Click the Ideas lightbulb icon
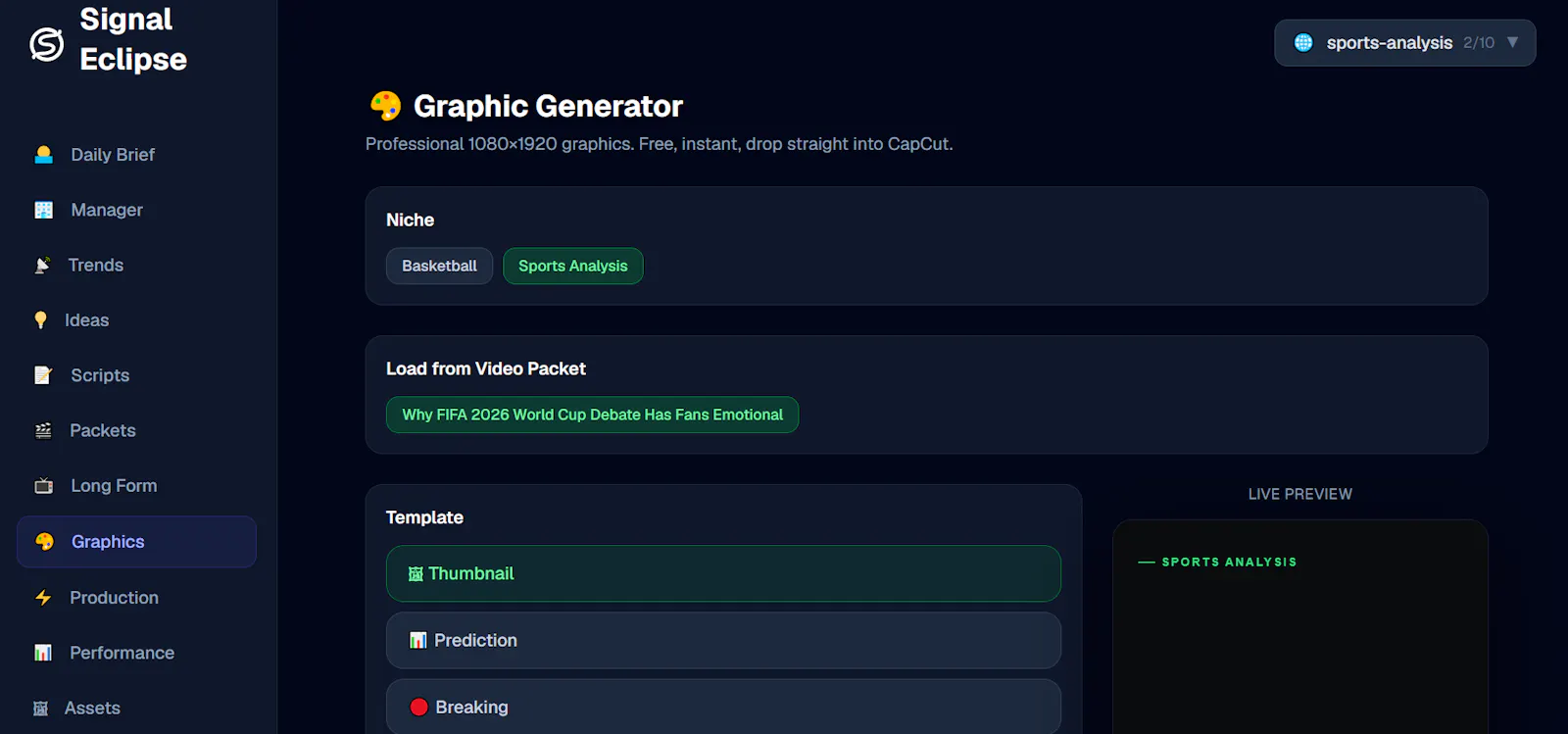Viewport: 1568px width, 734px height. point(40,320)
